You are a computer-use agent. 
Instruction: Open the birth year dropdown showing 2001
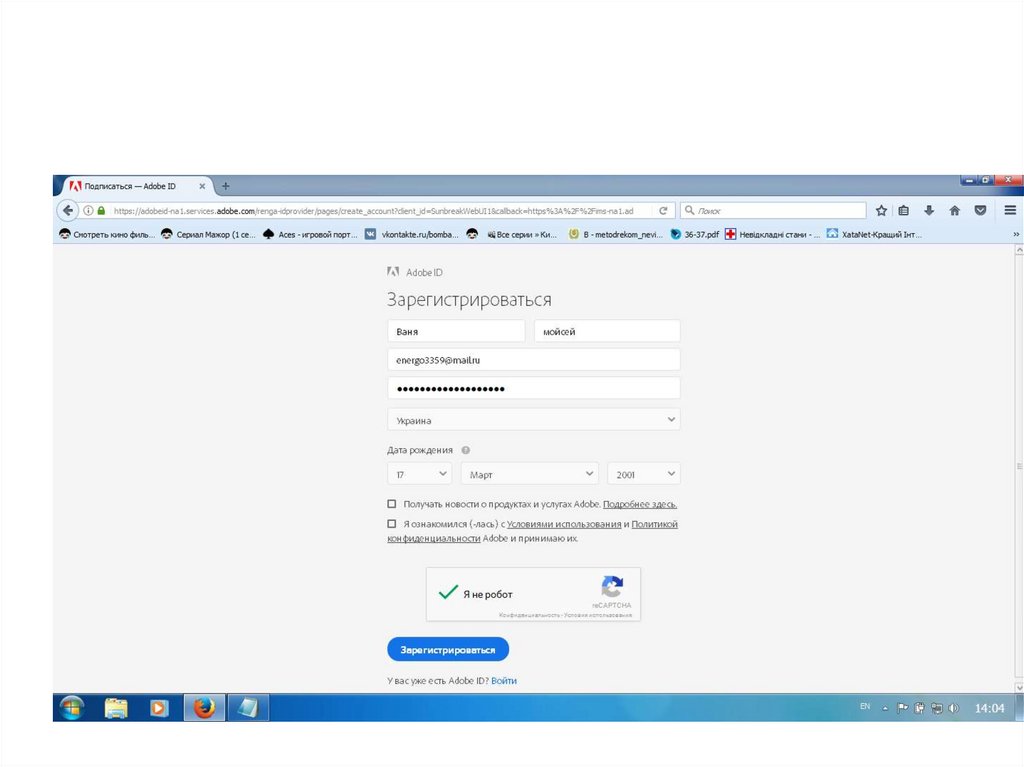tap(644, 474)
